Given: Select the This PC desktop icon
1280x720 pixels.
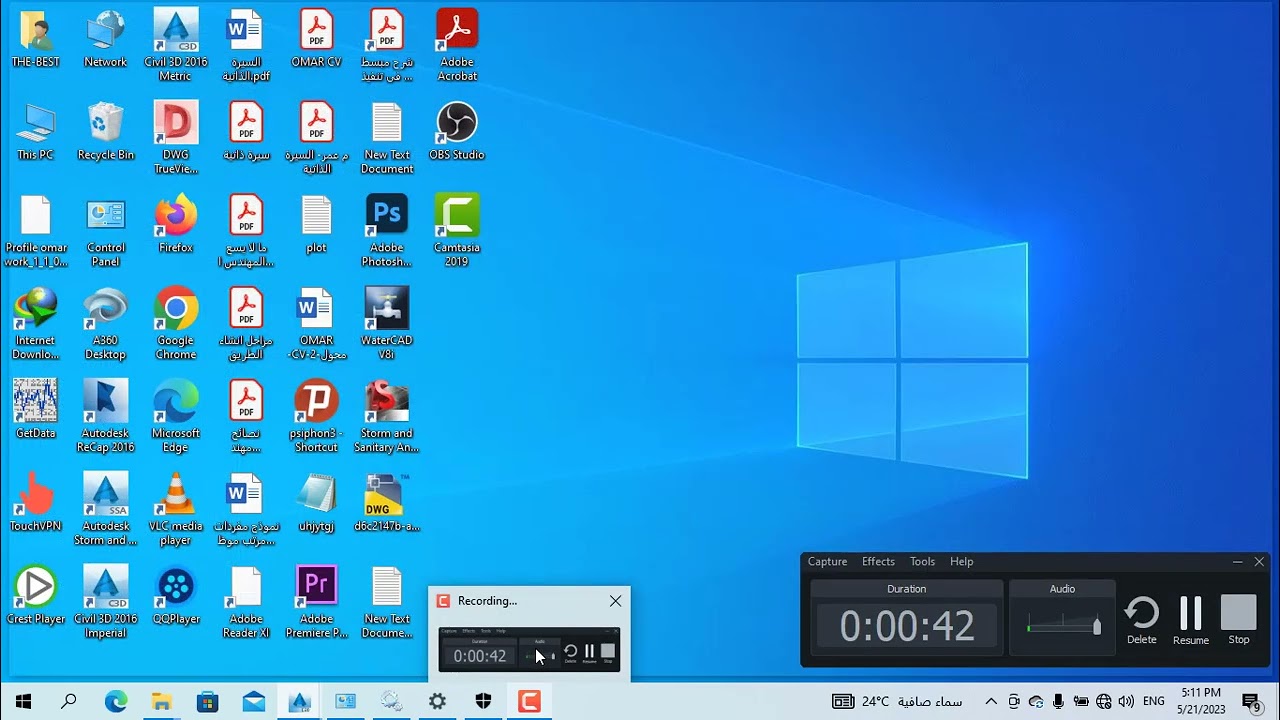Looking at the screenshot, I should (35, 131).
